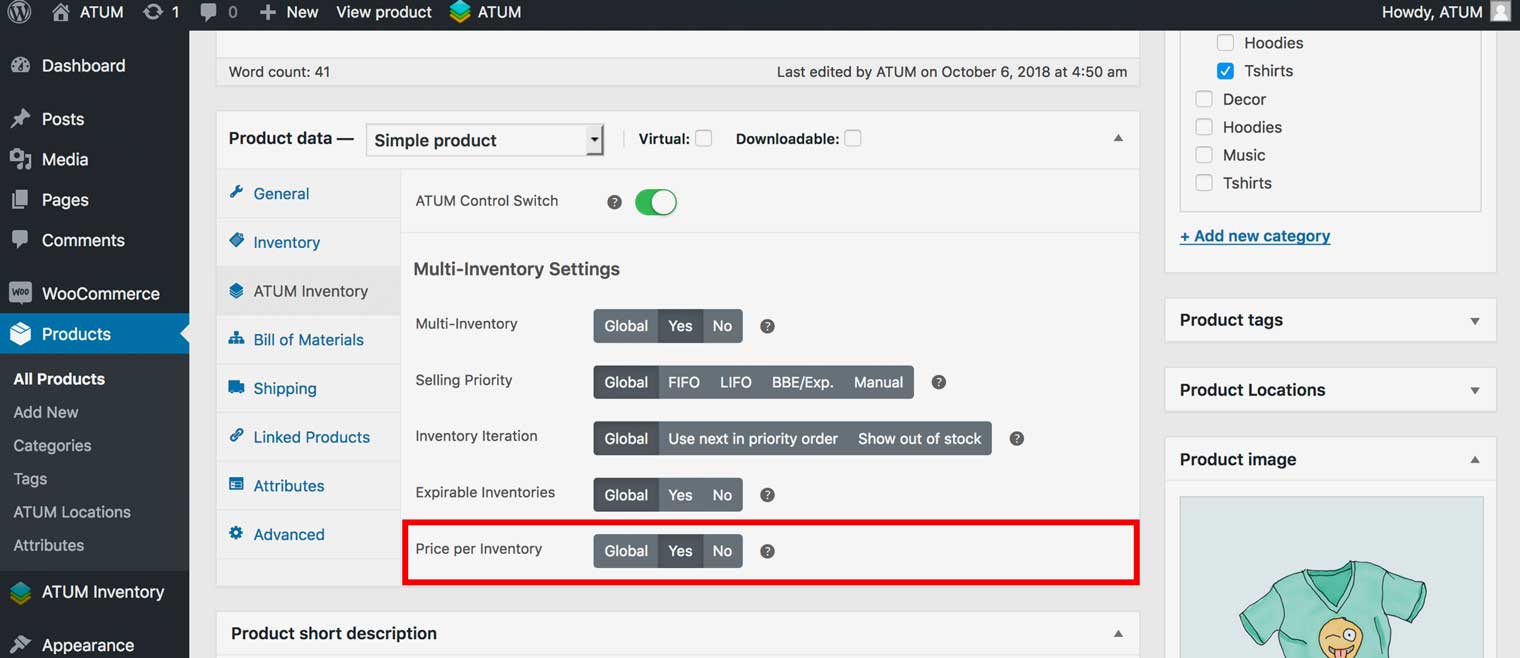The height and width of the screenshot is (658, 1520).
Task: Check the Virtual checkbox
Action: coord(704,139)
